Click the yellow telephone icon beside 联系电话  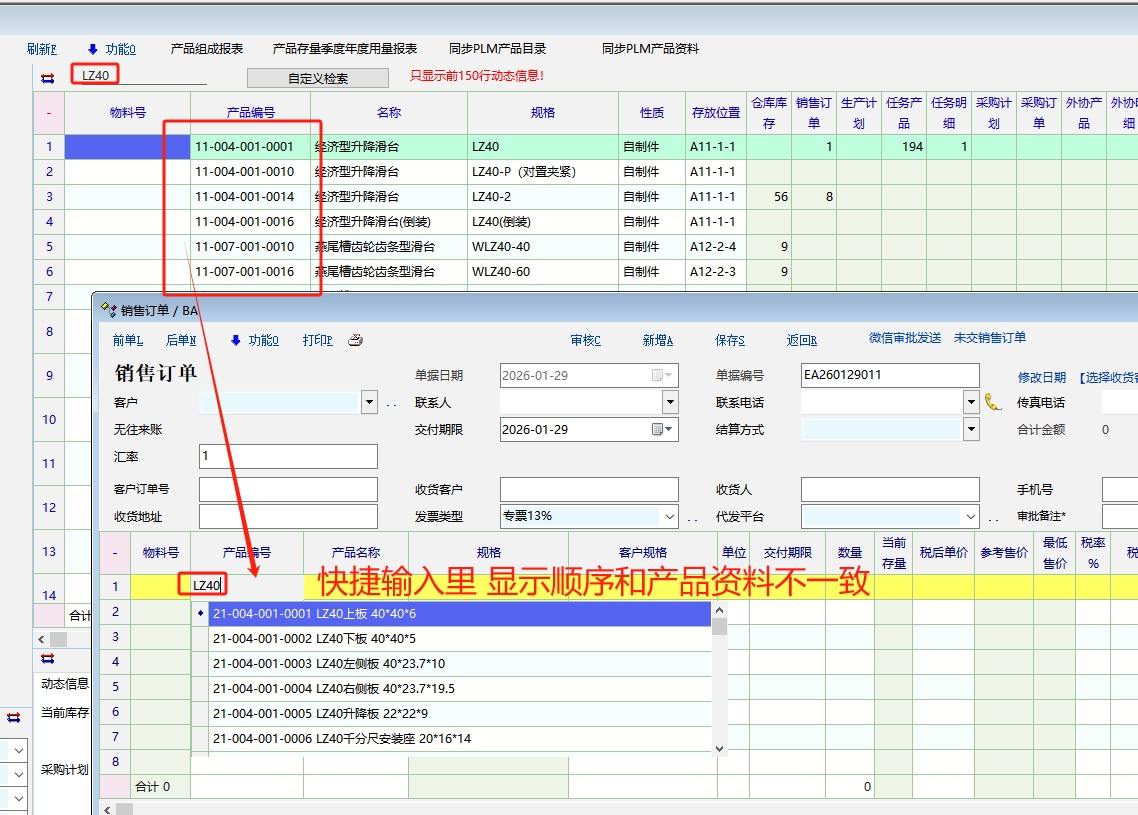[x=992, y=402]
